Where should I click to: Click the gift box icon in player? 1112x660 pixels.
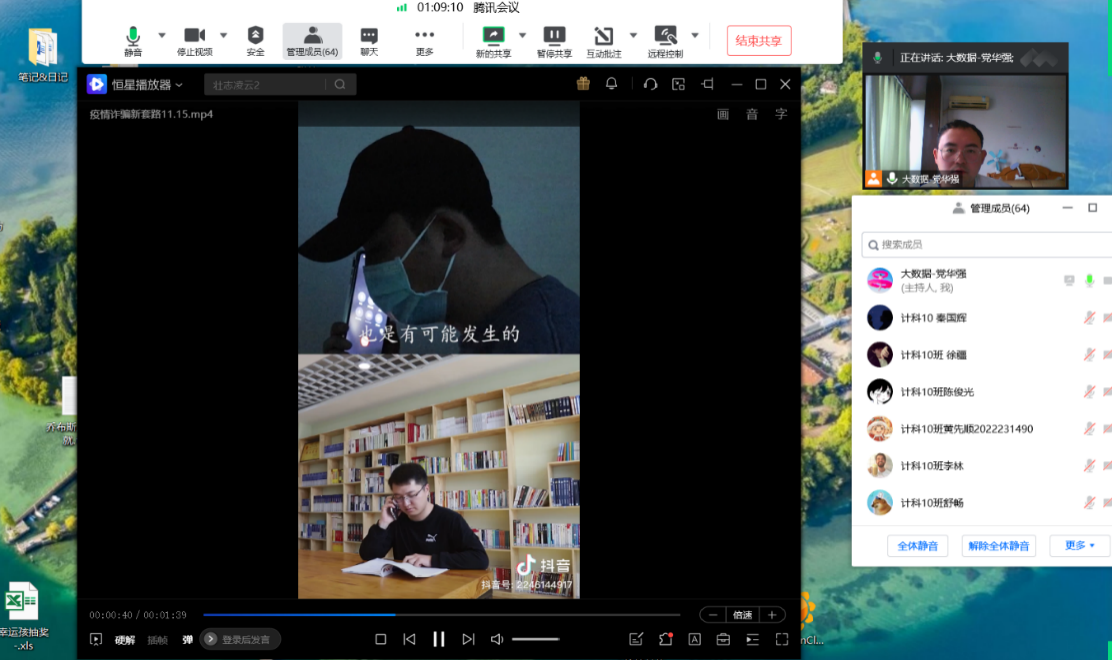coord(583,84)
